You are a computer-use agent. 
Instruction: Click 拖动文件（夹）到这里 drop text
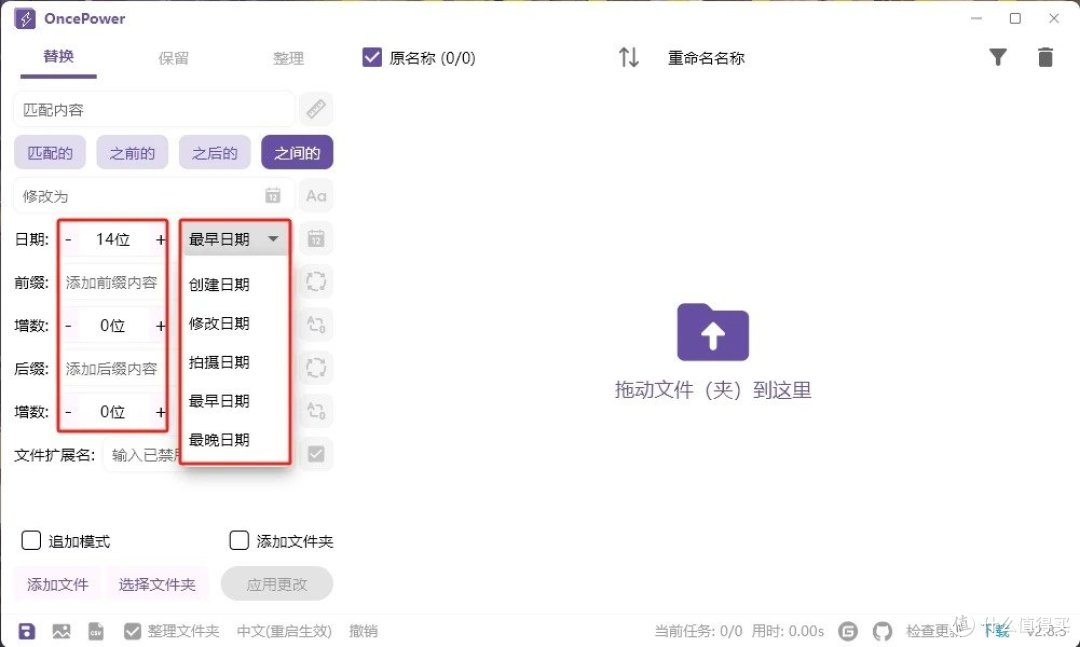tap(712, 390)
